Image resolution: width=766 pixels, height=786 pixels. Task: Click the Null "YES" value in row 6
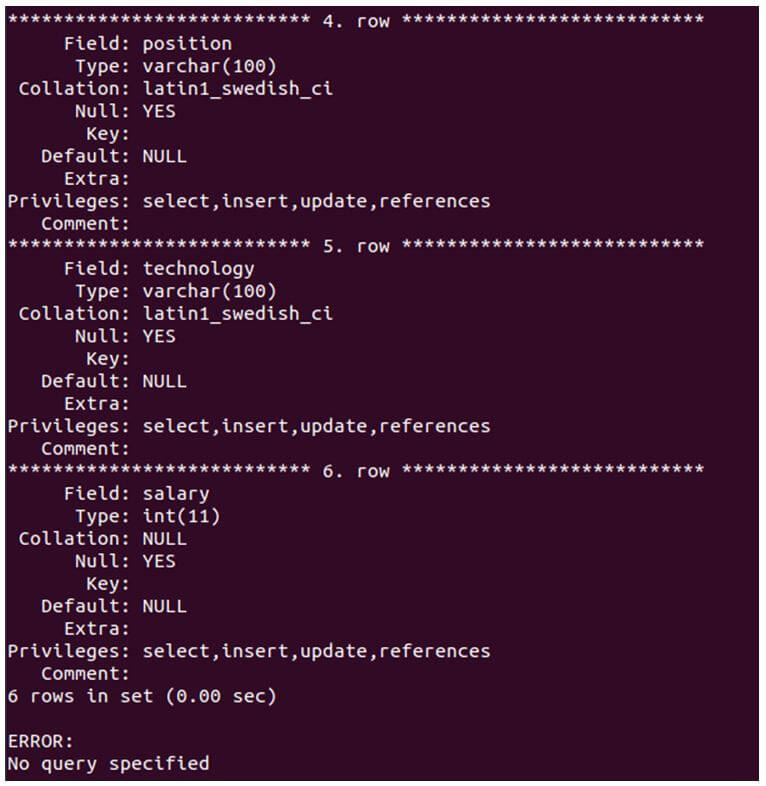pyautogui.click(x=159, y=561)
